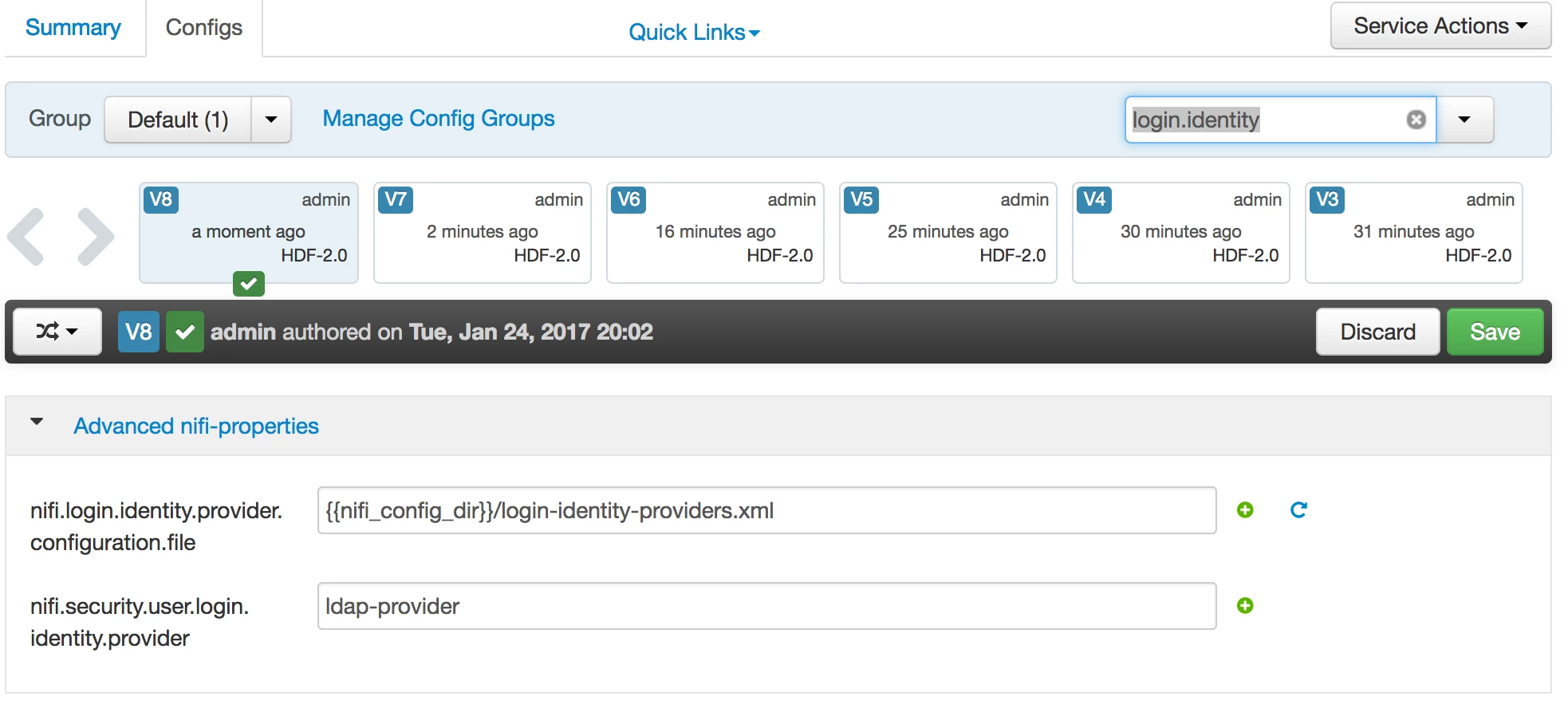Click the nifi.security.user.login.identity.provider label
The height and width of the screenshot is (708, 1568).
click(140, 622)
